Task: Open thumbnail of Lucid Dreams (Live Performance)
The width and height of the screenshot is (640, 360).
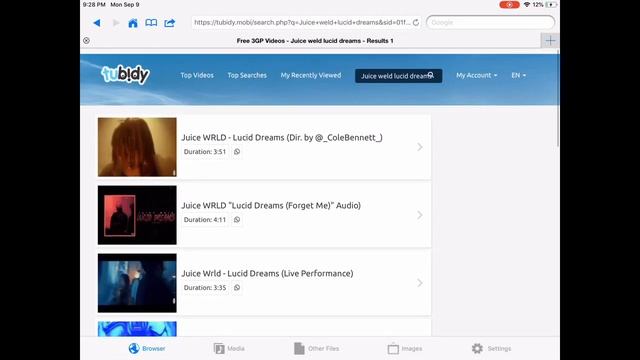Action: (137, 283)
